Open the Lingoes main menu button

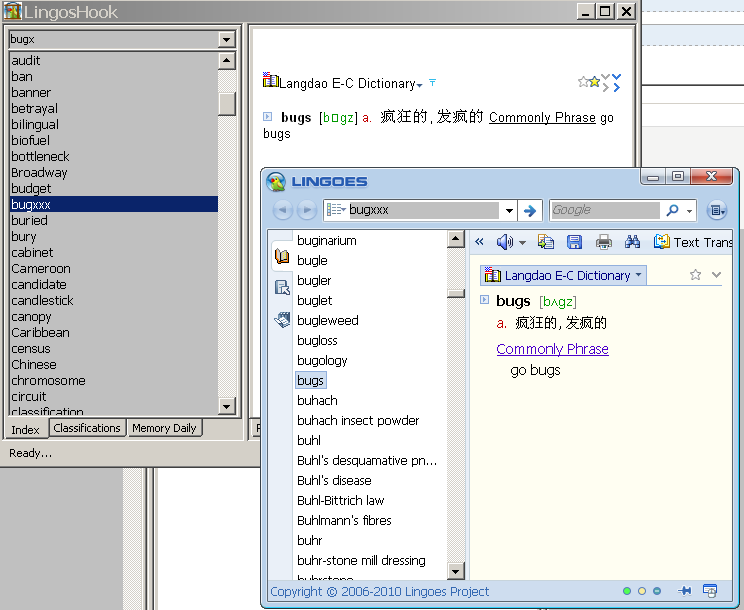[x=716, y=210]
